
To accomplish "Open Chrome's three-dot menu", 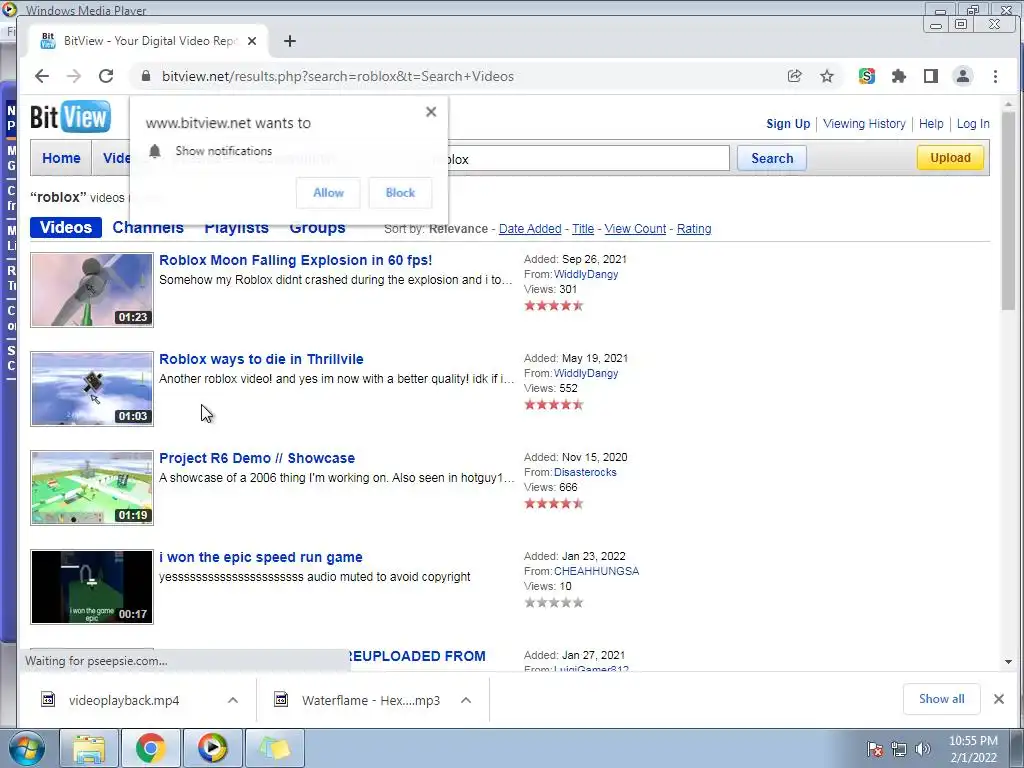I will coord(995,76).
